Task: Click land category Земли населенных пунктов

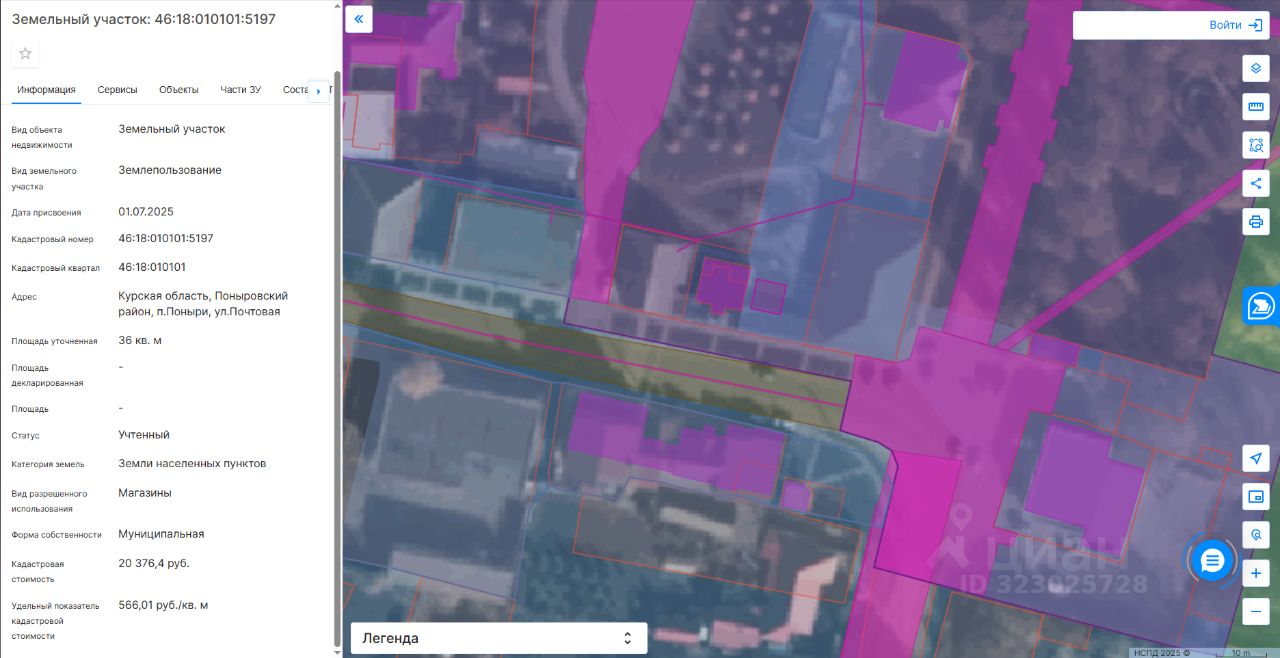Action: [x=192, y=464]
